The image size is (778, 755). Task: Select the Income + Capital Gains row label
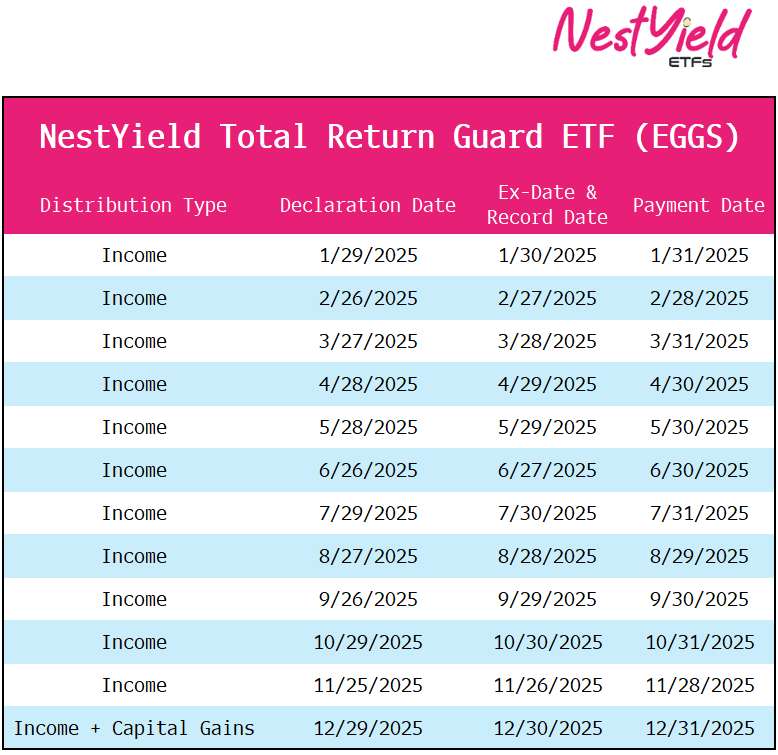[134, 728]
